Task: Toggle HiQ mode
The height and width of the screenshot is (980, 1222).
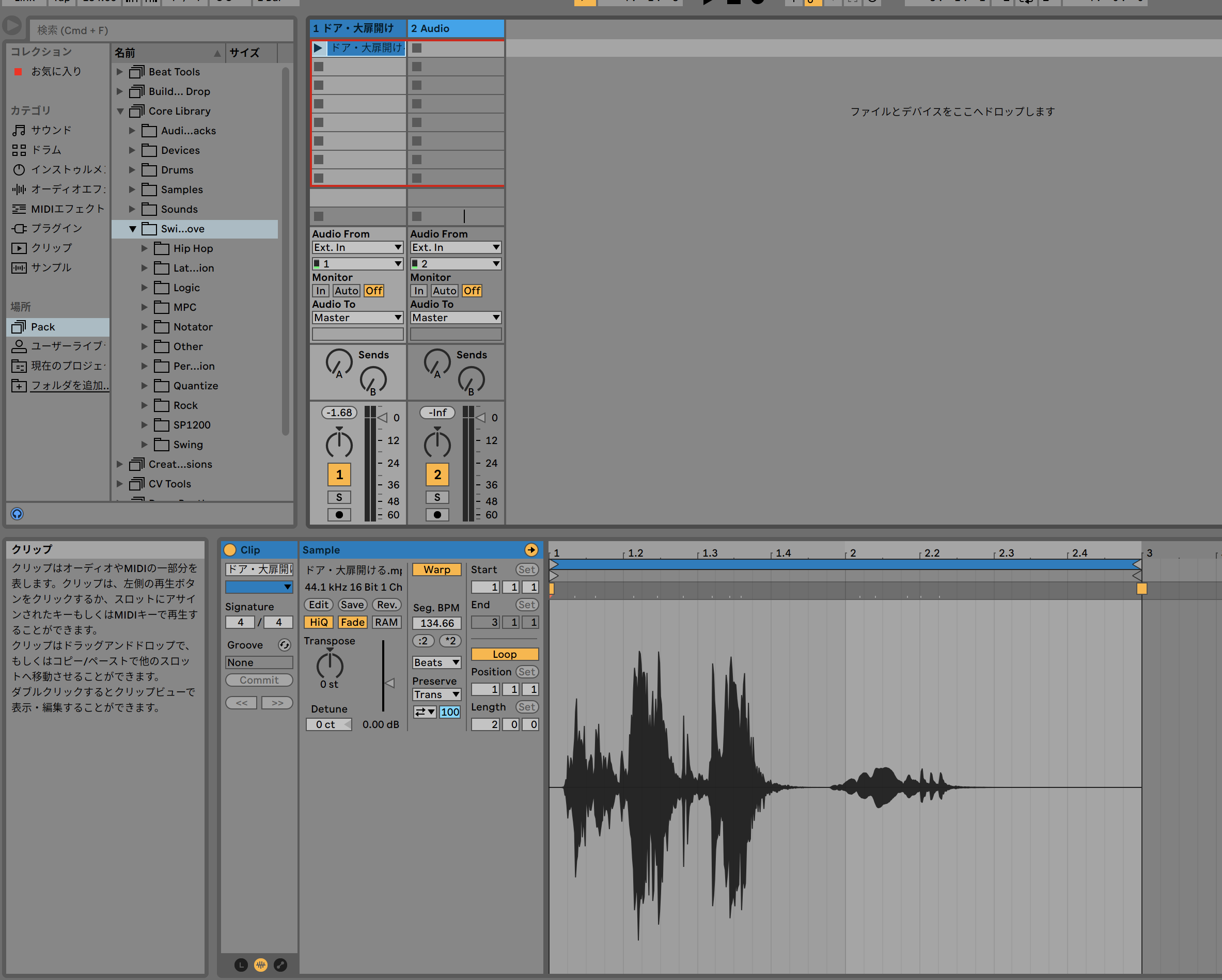Action: 319,622
